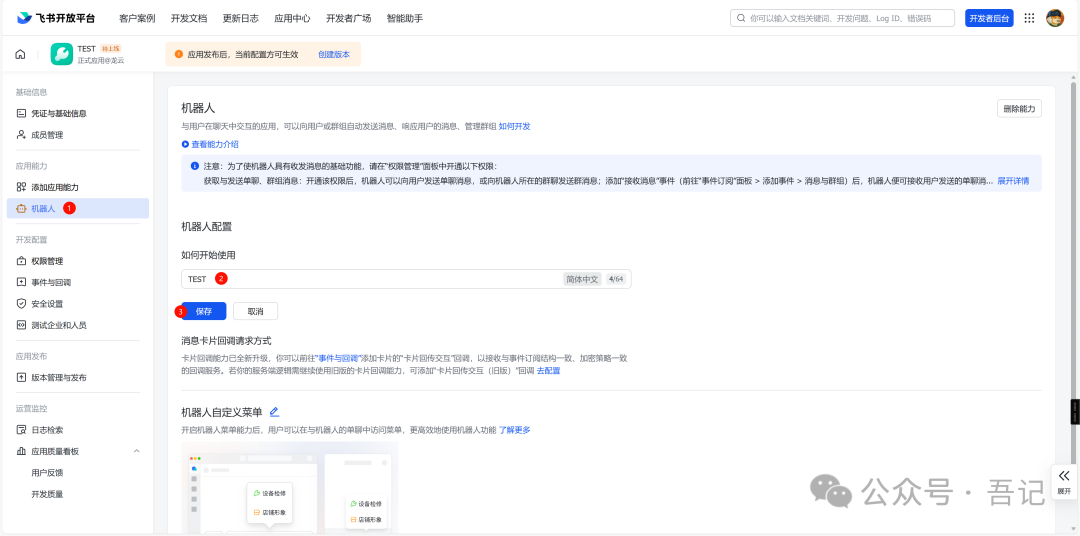Focus the top documentation search box
This screenshot has height=536, width=1080.
pyautogui.click(x=842, y=18)
